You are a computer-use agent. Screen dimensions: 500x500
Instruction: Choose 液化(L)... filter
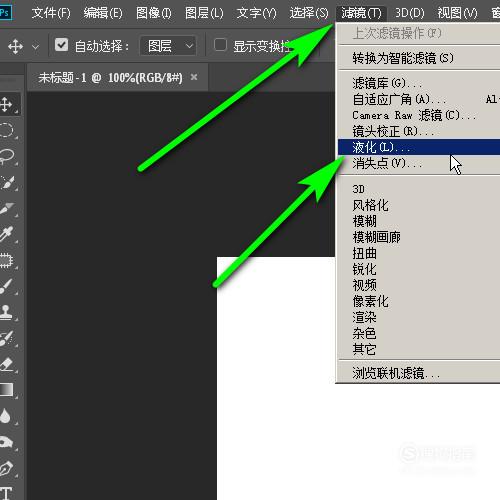tap(418, 147)
